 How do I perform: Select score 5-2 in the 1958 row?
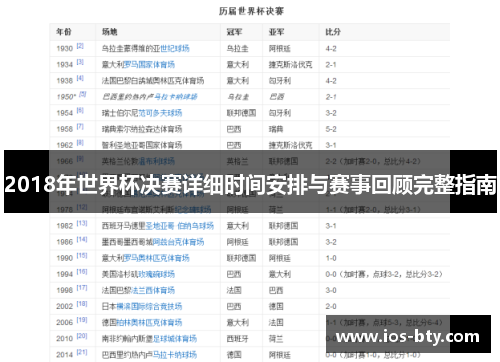tap(331, 129)
